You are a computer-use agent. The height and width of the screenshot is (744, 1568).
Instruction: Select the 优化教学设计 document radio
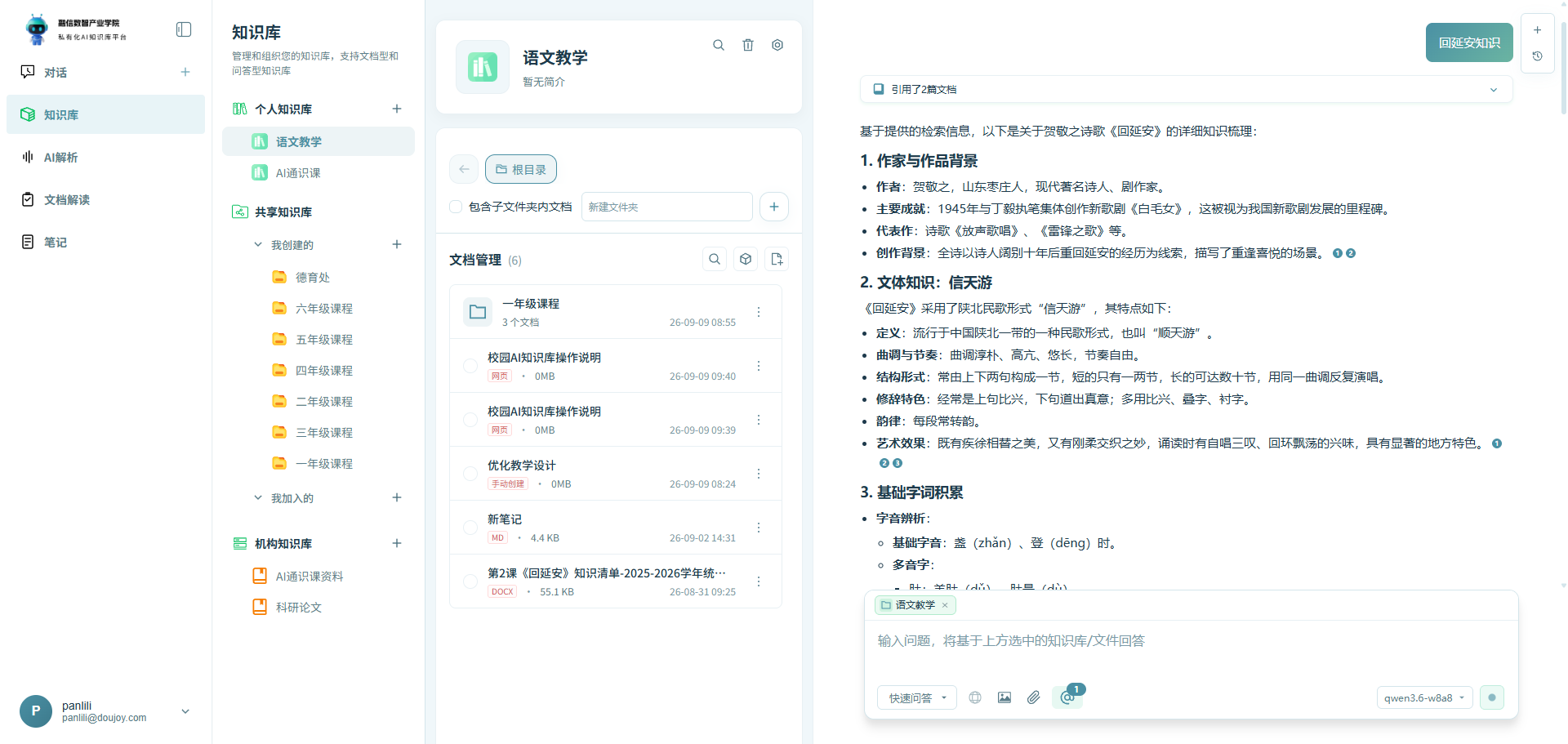(470, 474)
